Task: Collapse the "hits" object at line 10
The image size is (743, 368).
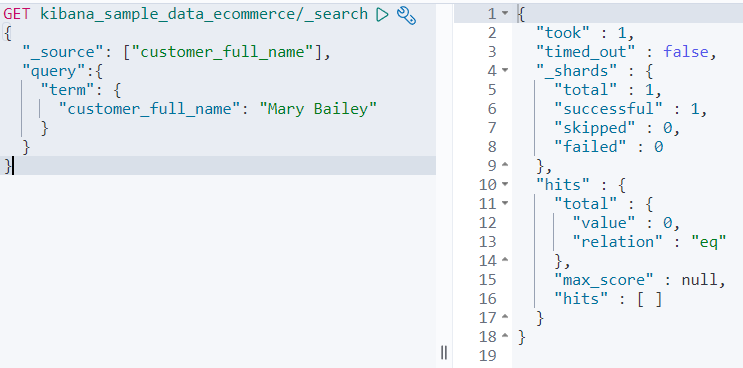Action: point(505,184)
